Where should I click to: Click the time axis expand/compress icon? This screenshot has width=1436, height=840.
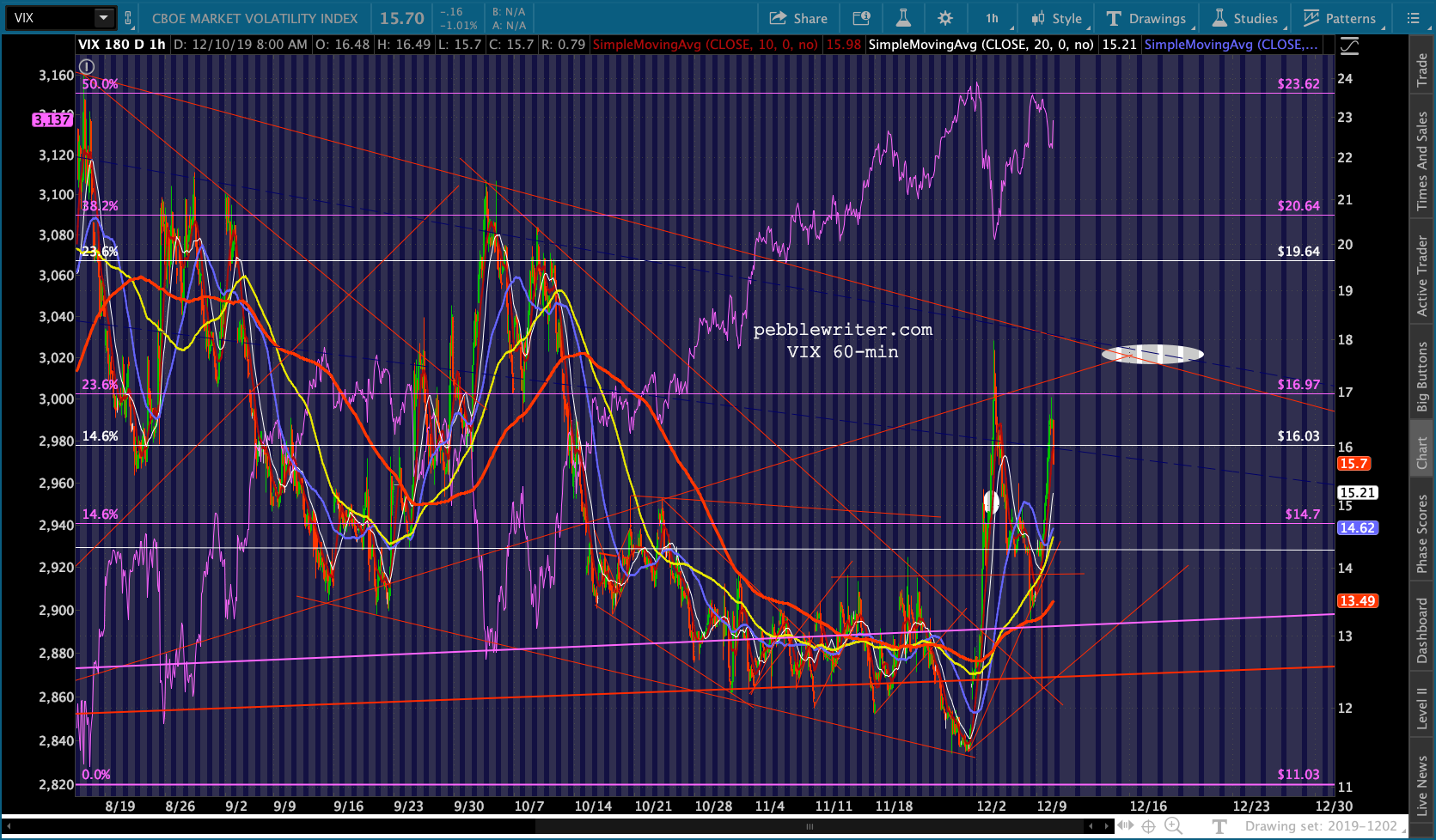[1125, 826]
